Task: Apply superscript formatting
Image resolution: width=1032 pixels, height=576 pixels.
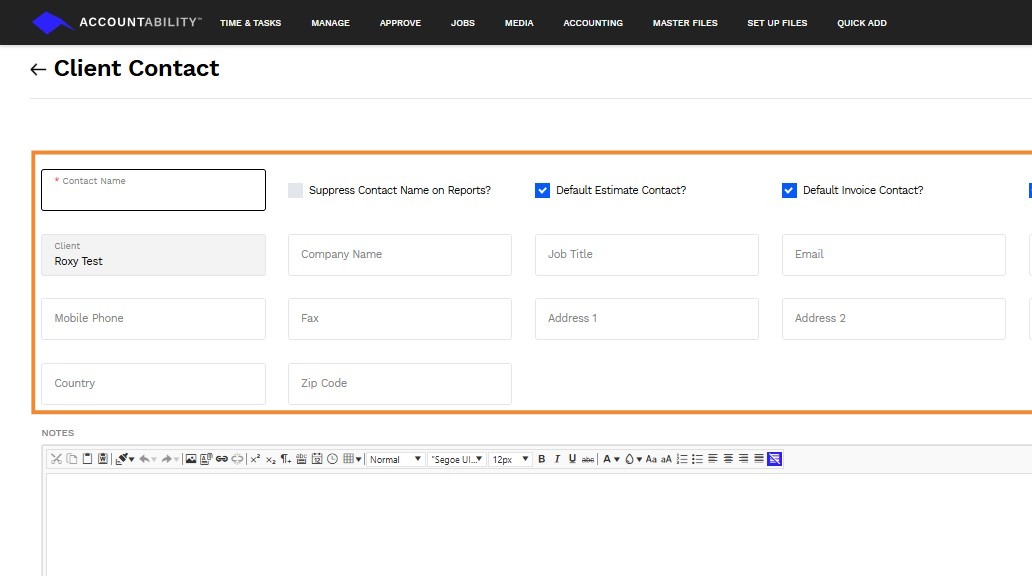Action: click(255, 459)
